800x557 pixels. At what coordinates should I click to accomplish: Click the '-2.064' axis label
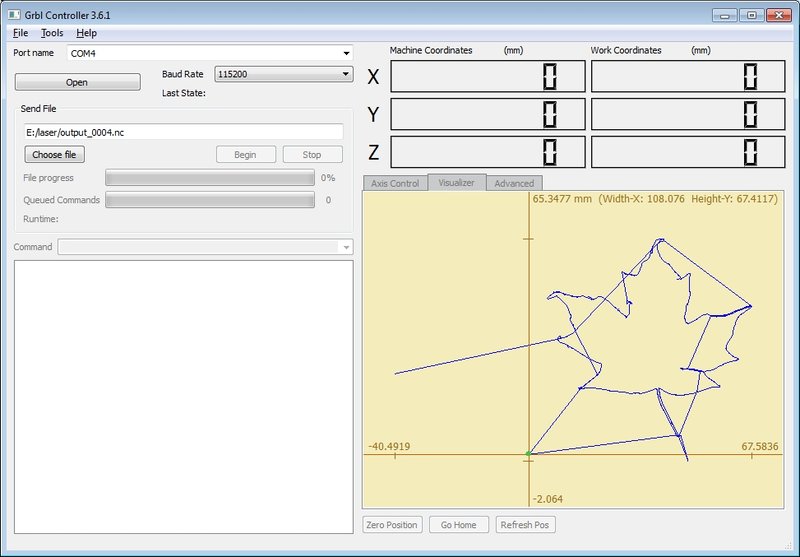pyautogui.click(x=547, y=499)
